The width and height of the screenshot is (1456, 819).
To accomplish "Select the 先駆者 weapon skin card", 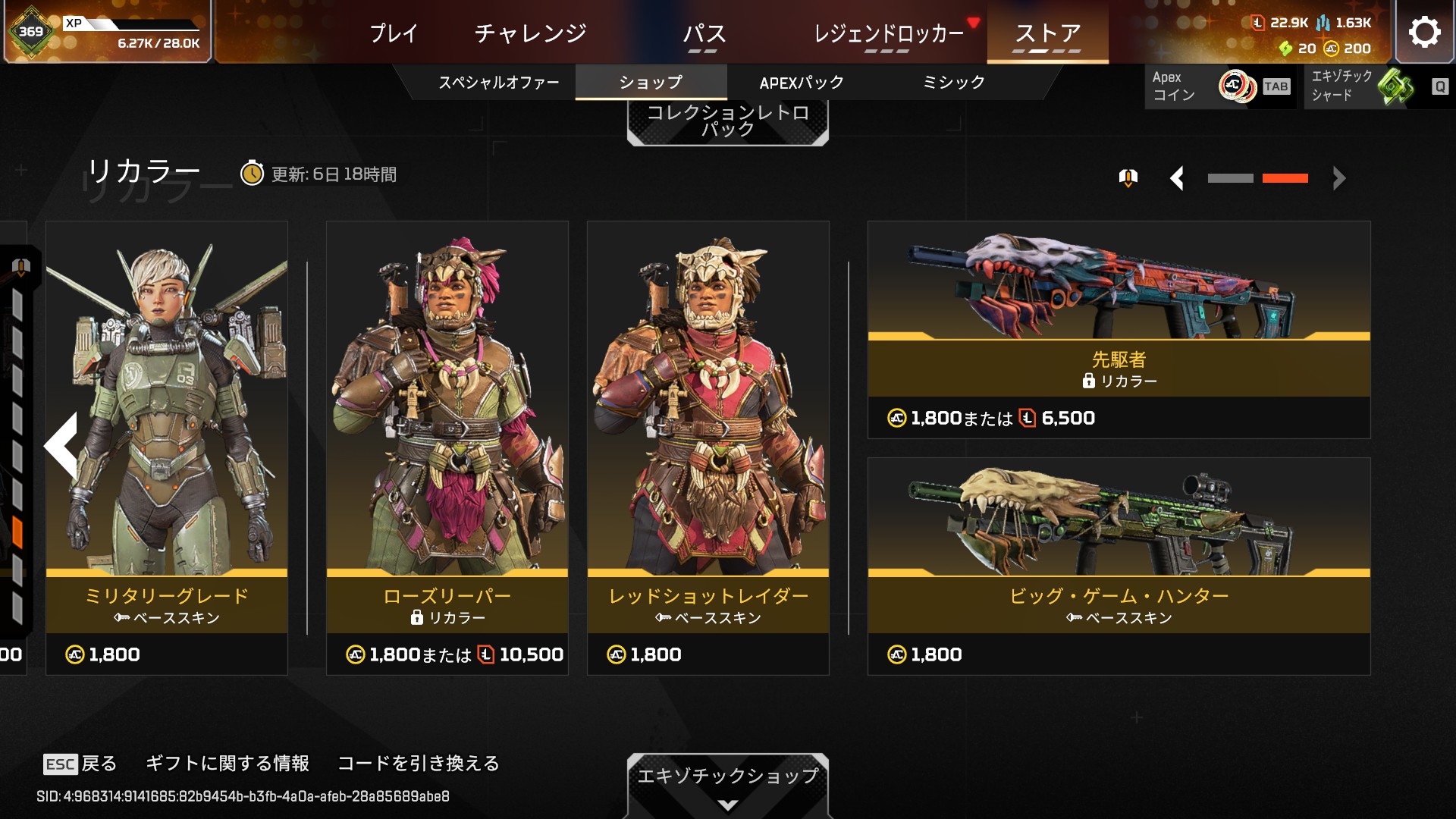I will tap(1119, 330).
